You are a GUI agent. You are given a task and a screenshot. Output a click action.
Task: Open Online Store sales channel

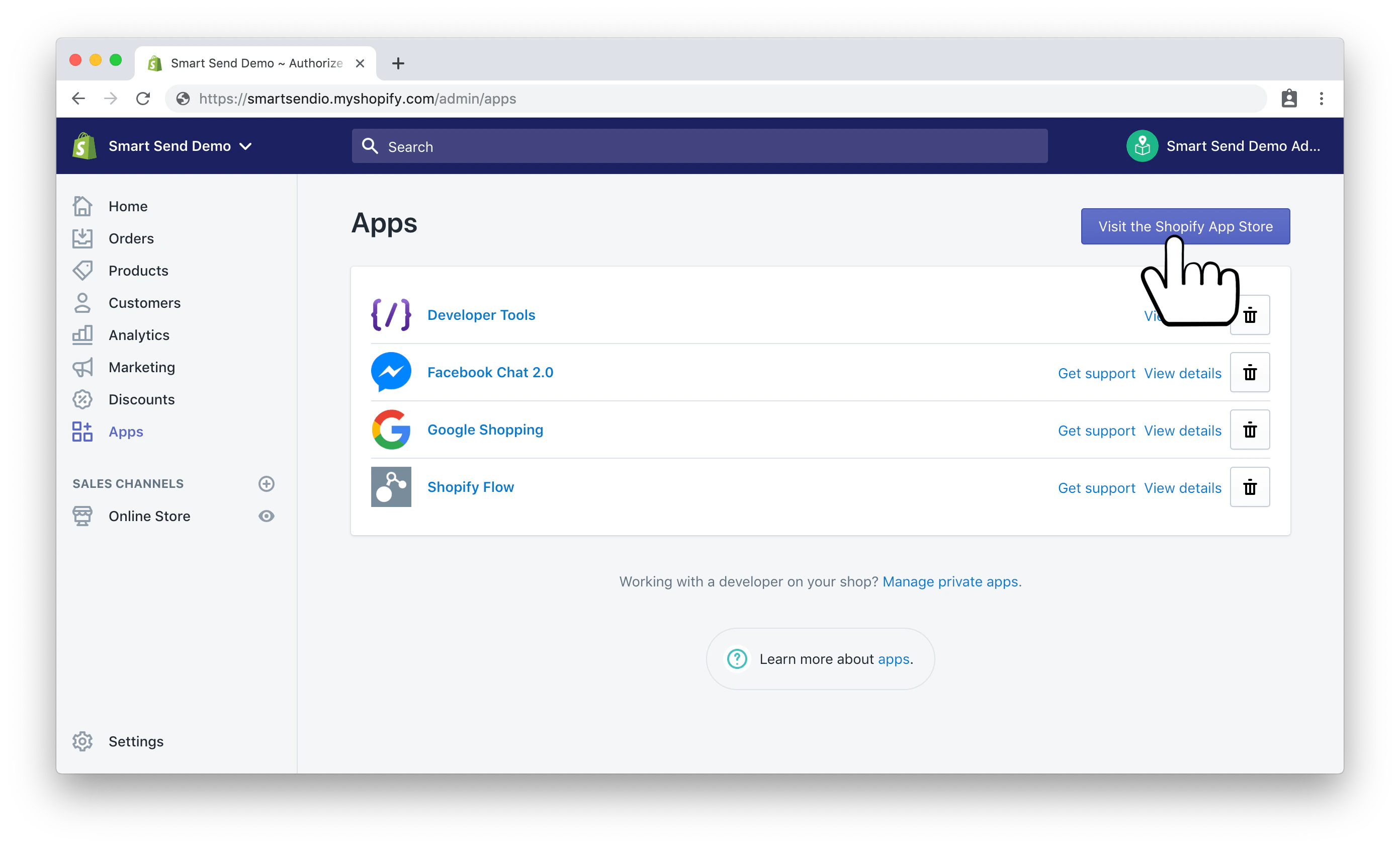[149, 516]
